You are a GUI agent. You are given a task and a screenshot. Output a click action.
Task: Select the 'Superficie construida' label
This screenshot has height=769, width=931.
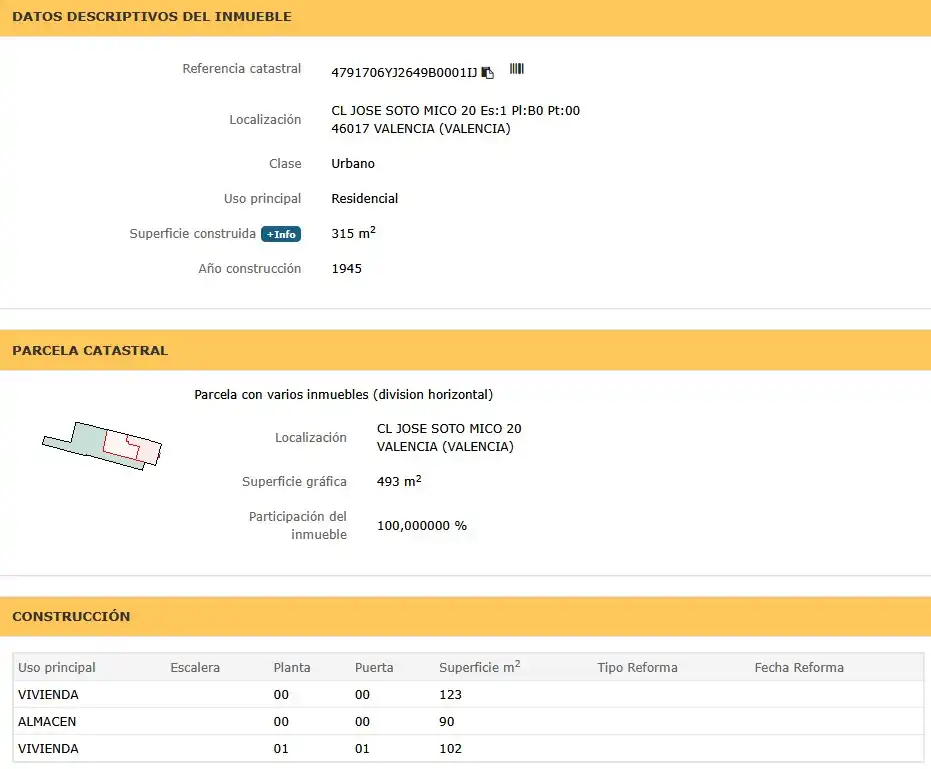click(192, 233)
